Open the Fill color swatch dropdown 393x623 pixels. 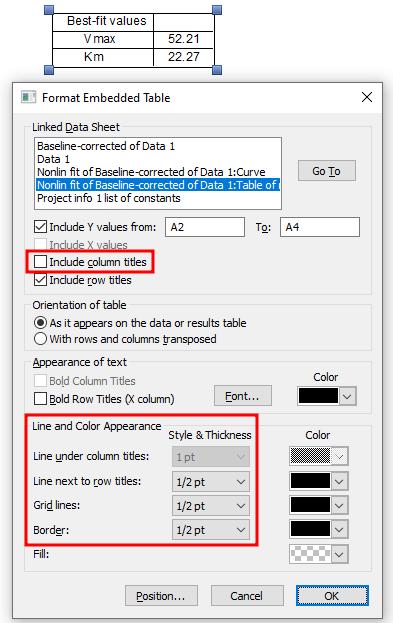coord(319,554)
